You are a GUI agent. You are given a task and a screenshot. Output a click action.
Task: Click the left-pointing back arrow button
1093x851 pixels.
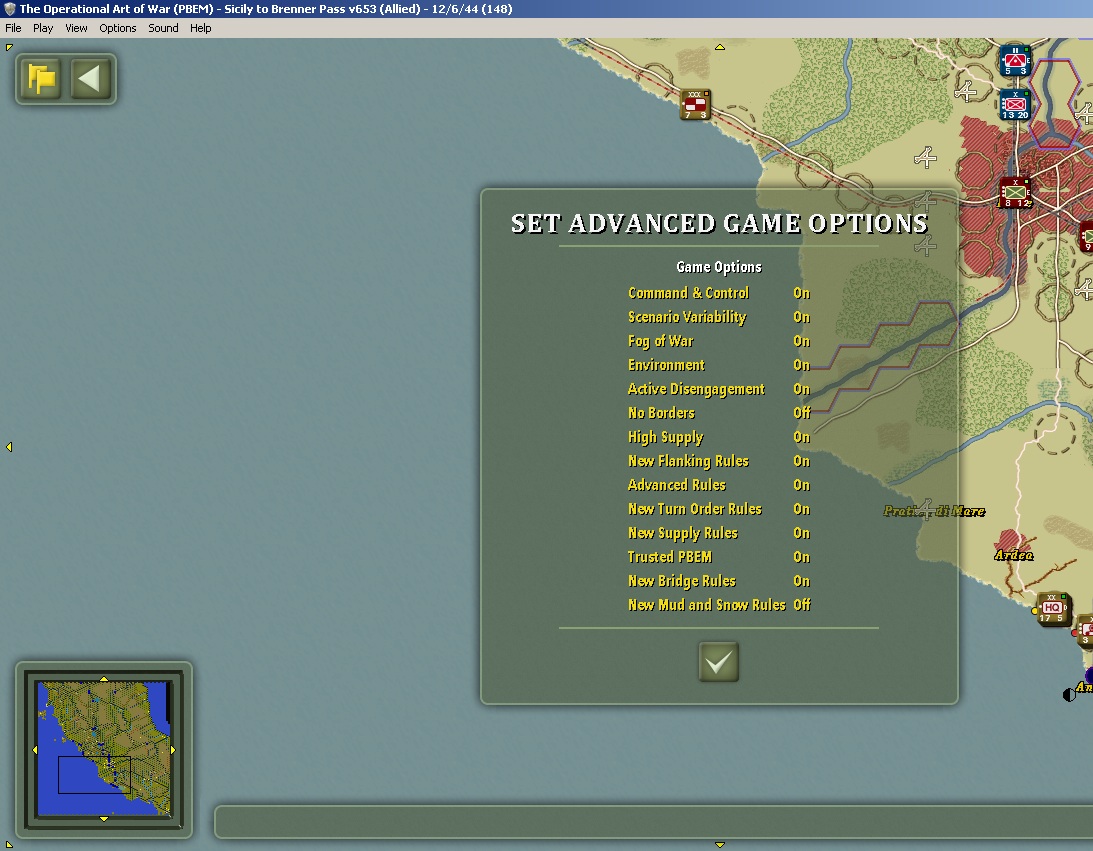coord(91,79)
